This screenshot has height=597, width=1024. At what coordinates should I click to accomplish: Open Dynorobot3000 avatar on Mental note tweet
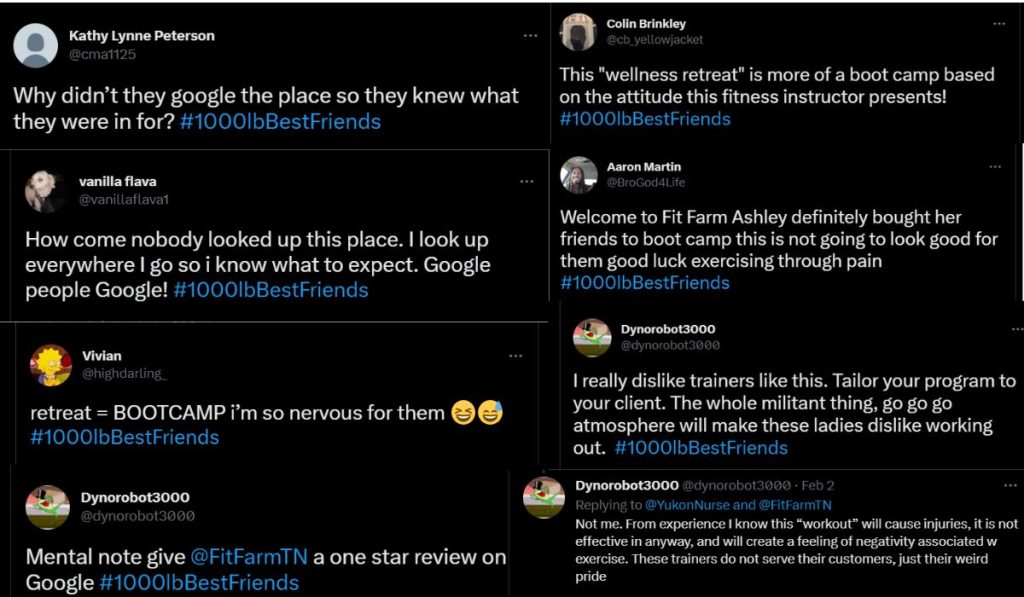46,506
